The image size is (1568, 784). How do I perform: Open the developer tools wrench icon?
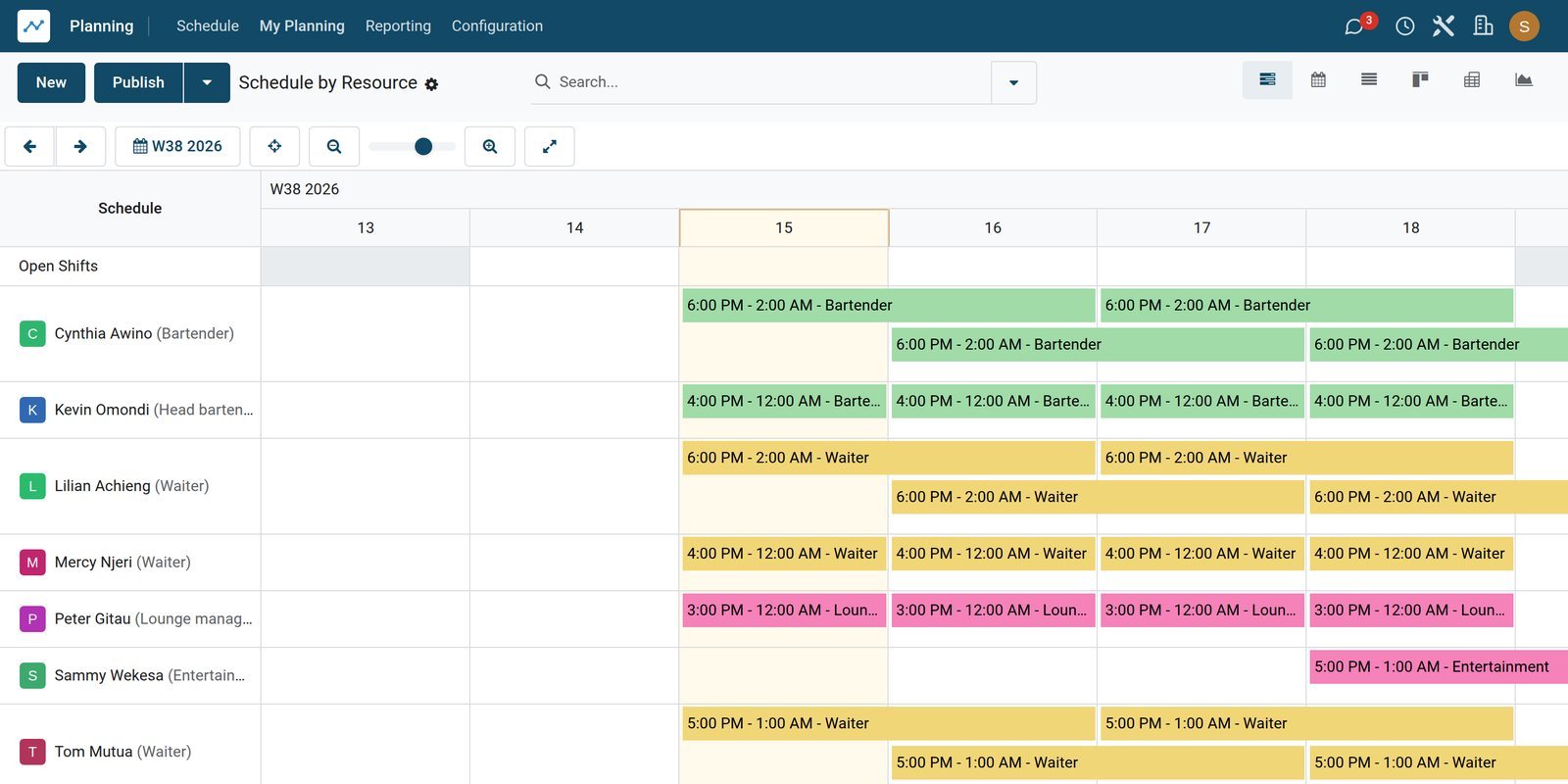pyautogui.click(x=1444, y=26)
